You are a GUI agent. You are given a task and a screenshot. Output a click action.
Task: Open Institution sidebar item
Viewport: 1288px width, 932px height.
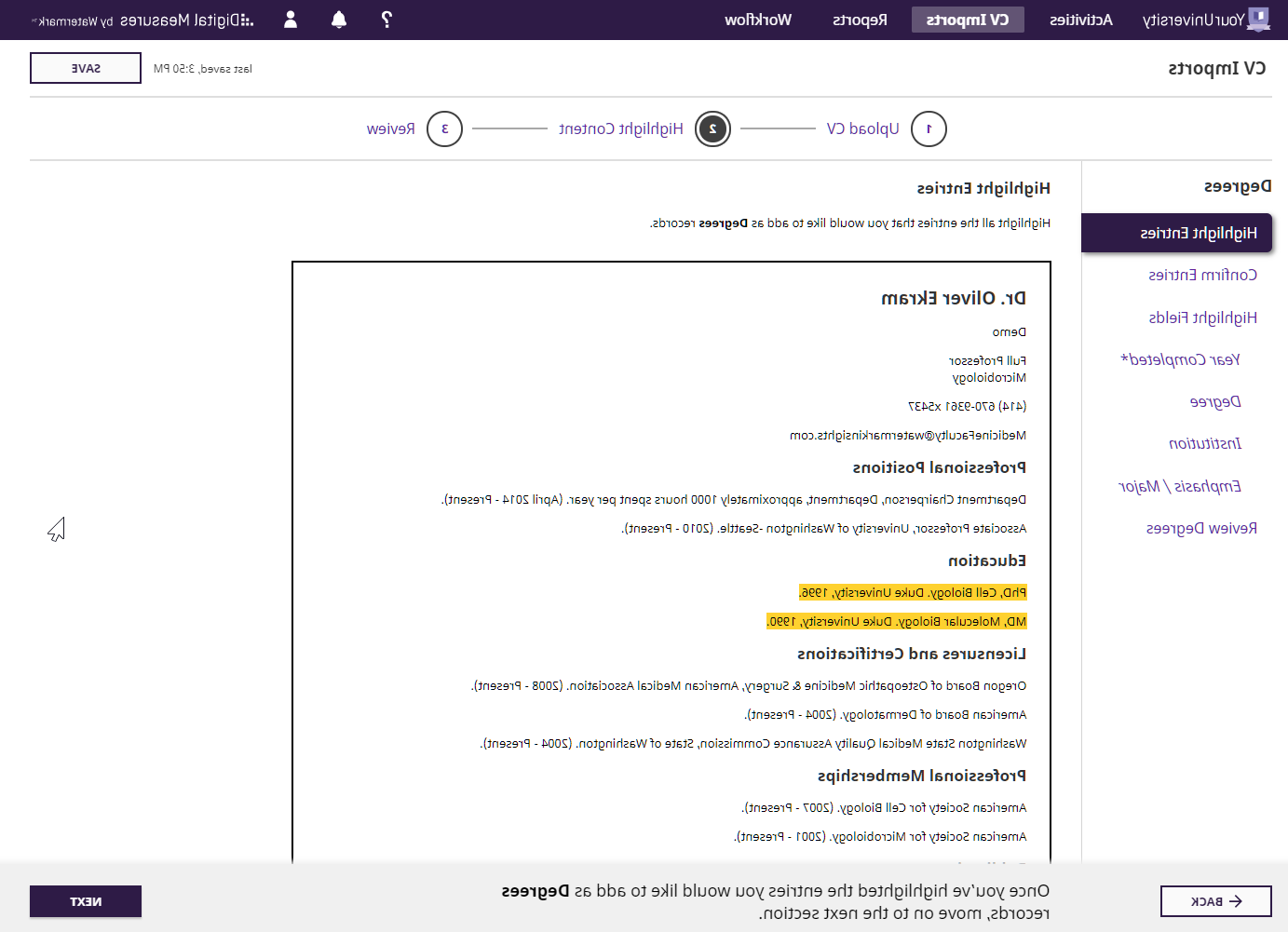tap(1205, 443)
